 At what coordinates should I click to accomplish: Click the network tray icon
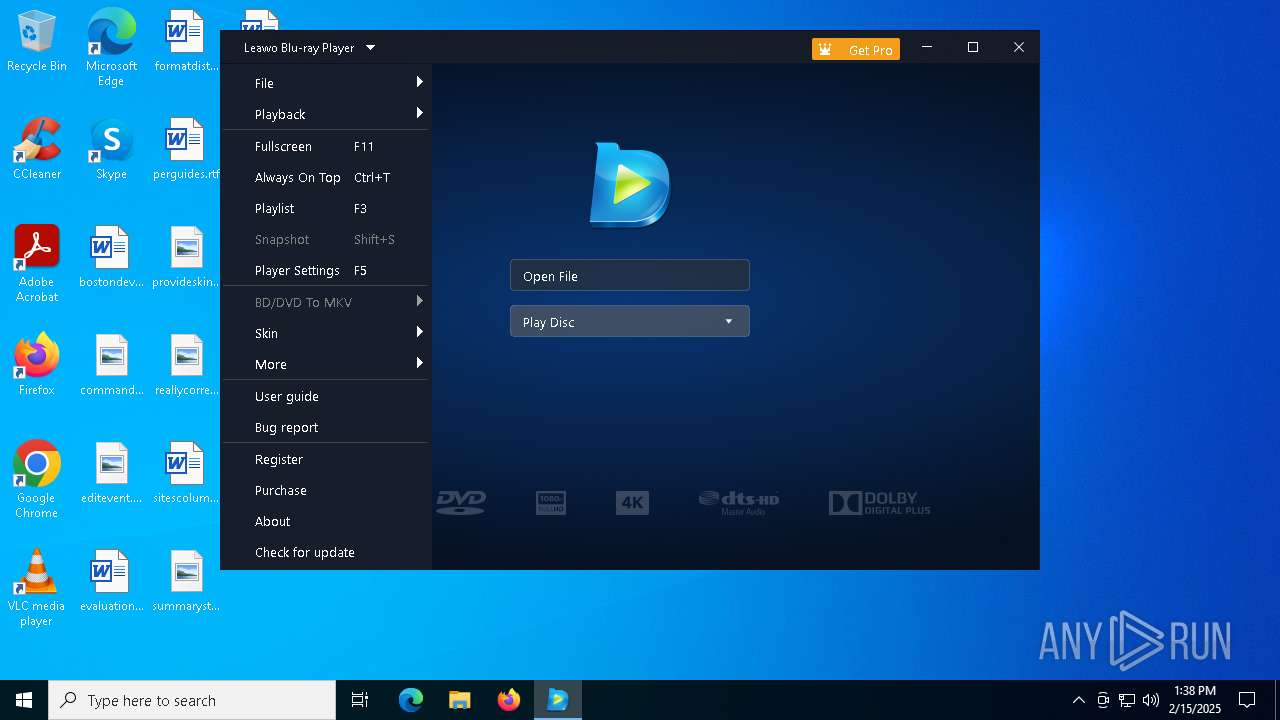click(1127, 700)
